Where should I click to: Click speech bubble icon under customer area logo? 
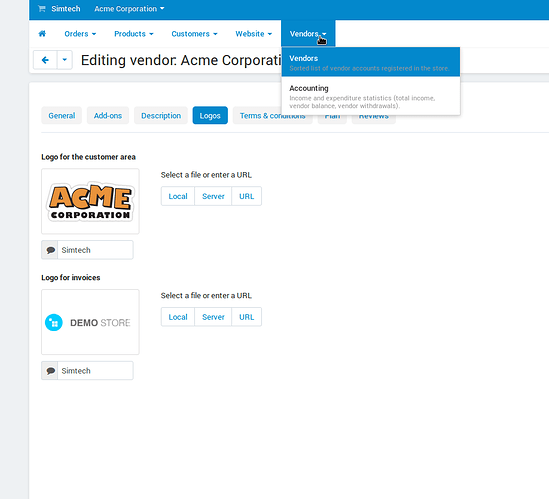click(50, 250)
